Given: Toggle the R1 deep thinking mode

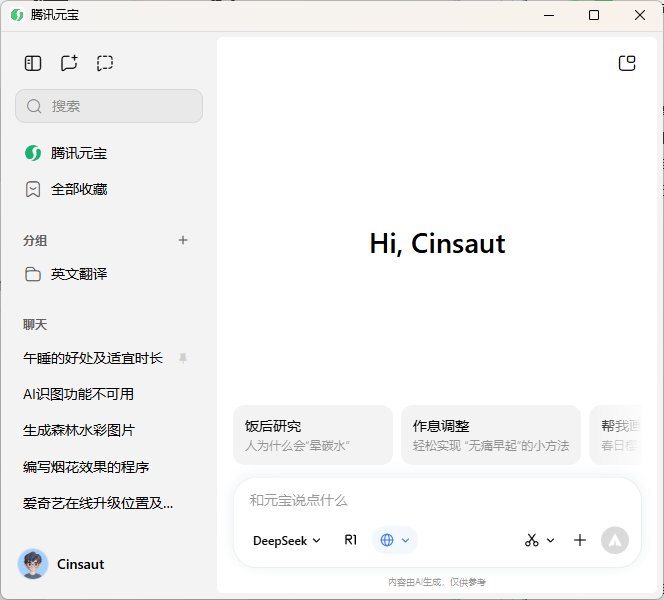Looking at the screenshot, I should 351,540.
